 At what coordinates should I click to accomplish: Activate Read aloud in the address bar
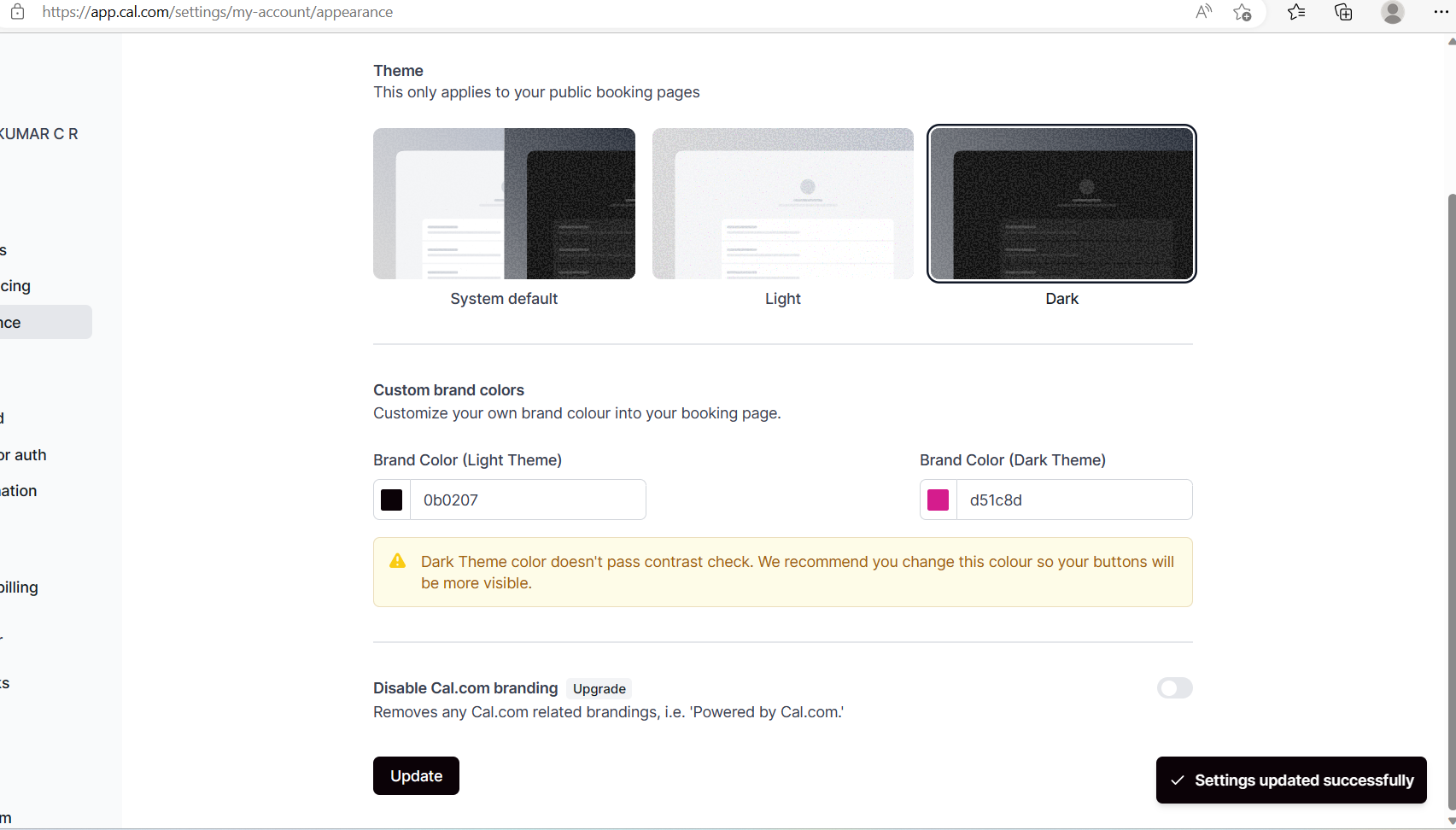click(x=1203, y=12)
